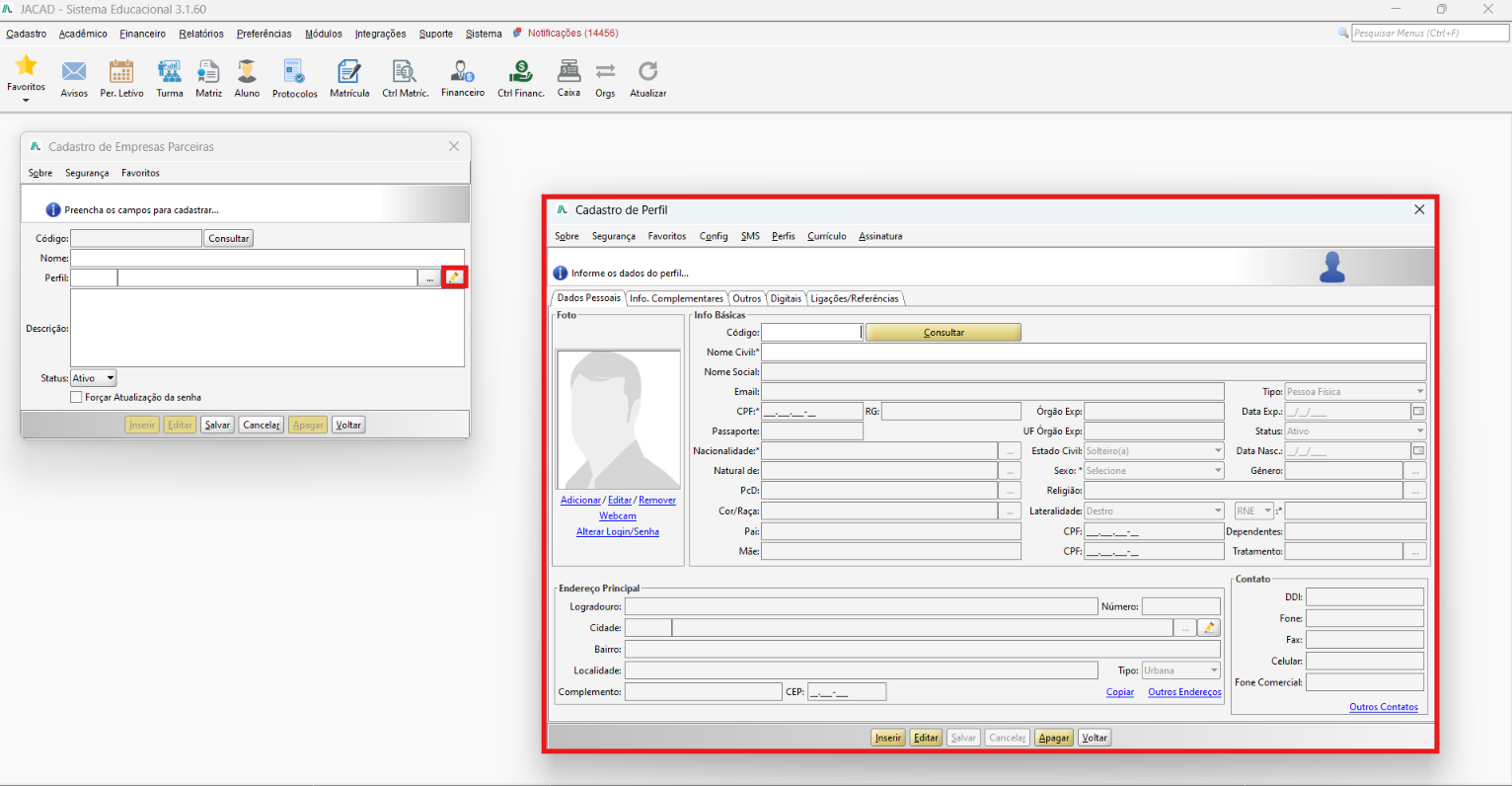Click the pencil icon beside Perfil field

tap(454, 277)
